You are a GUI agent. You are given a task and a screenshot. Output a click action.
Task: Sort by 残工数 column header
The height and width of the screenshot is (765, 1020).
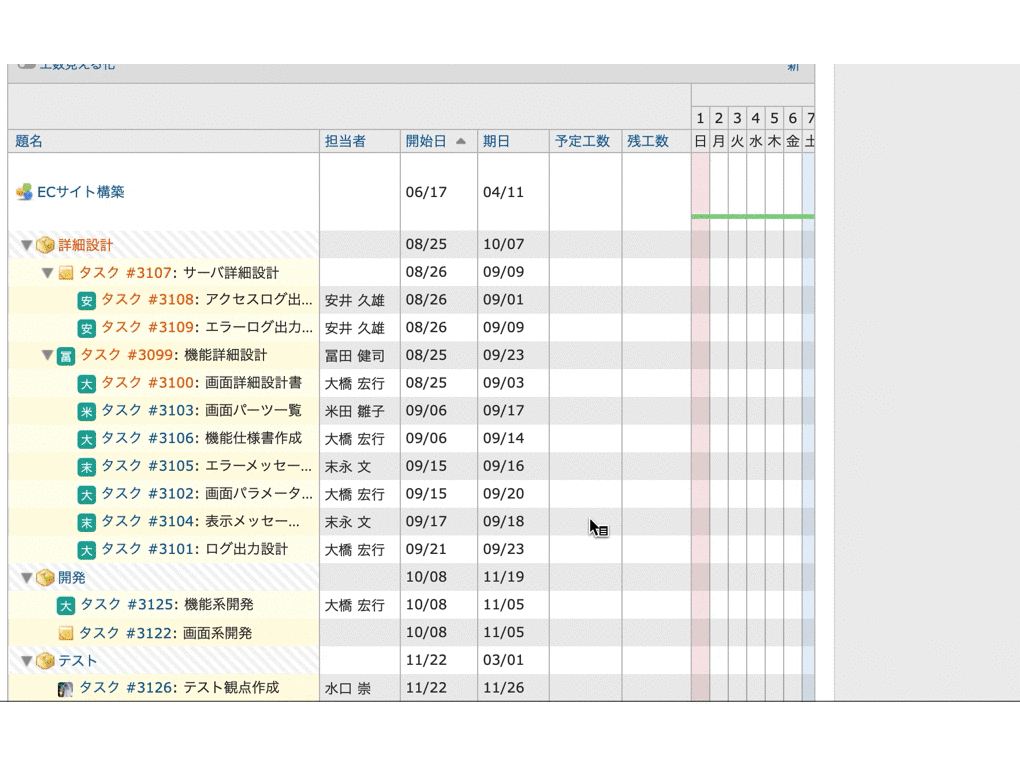tap(648, 141)
